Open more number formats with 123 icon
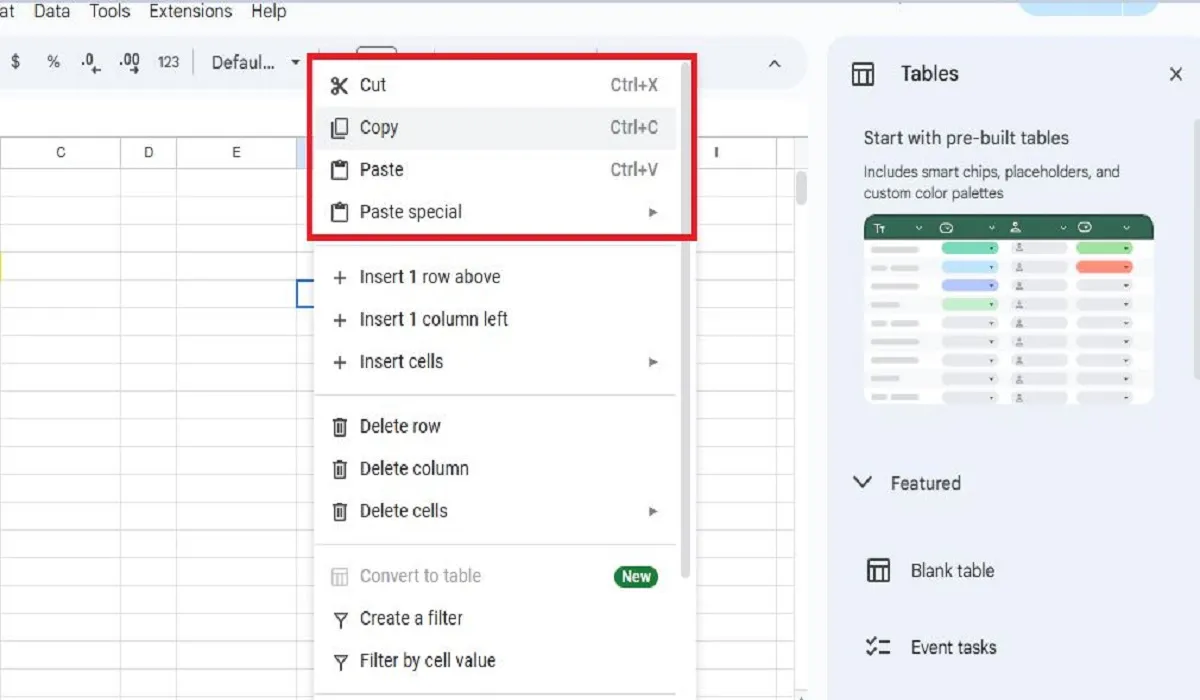The image size is (1200, 700). point(168,61)
